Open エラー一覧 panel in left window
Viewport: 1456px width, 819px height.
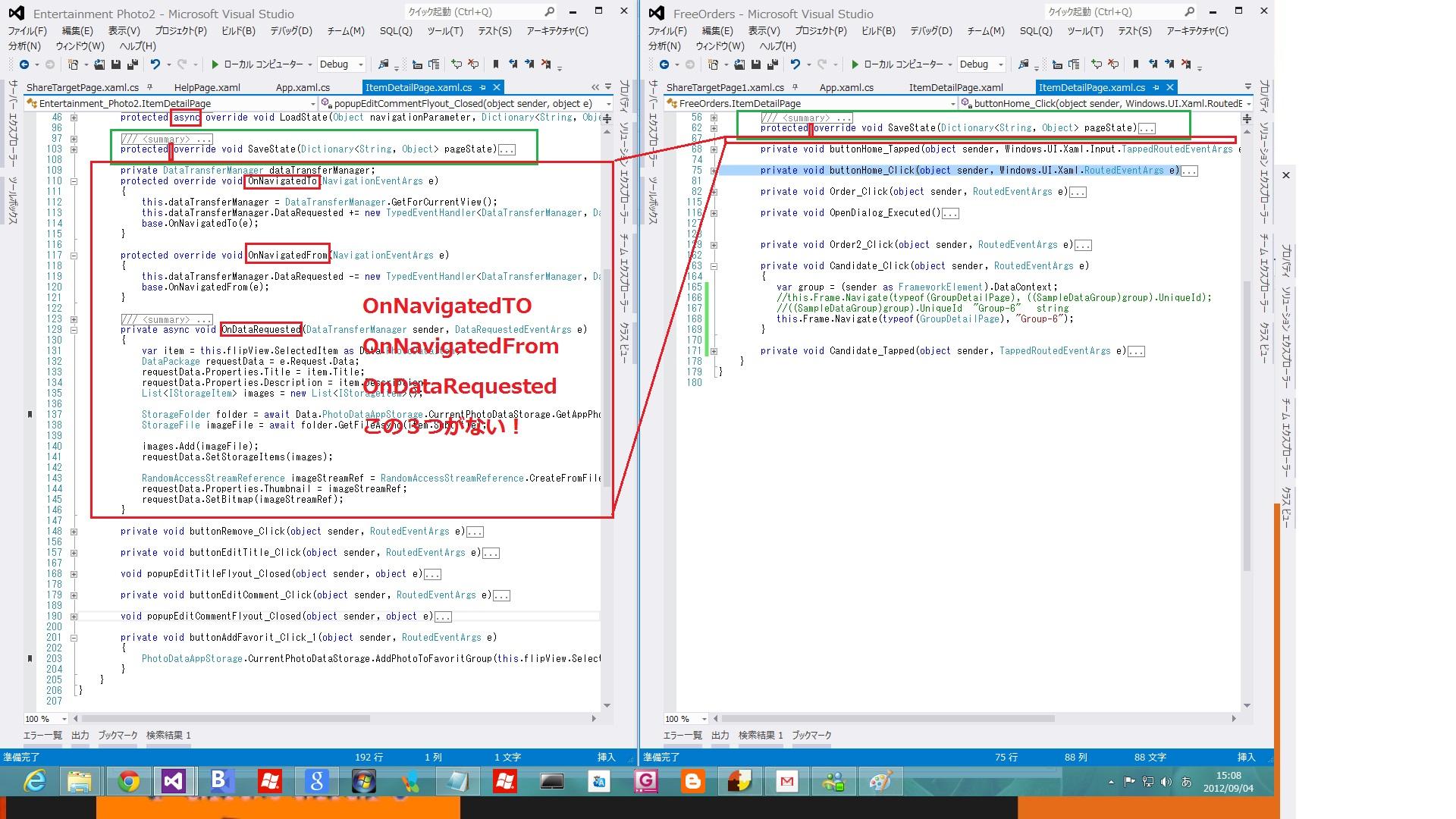[x=42, y=735]
